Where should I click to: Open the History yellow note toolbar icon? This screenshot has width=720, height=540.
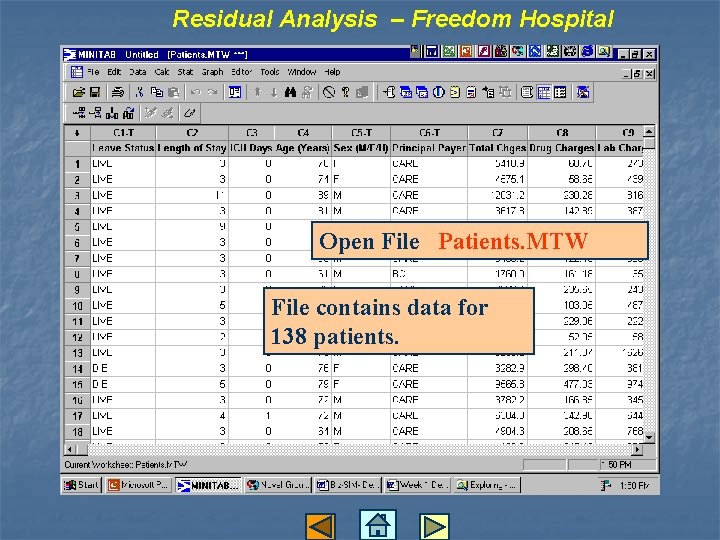pyautogui.click(x=455, y=92)
